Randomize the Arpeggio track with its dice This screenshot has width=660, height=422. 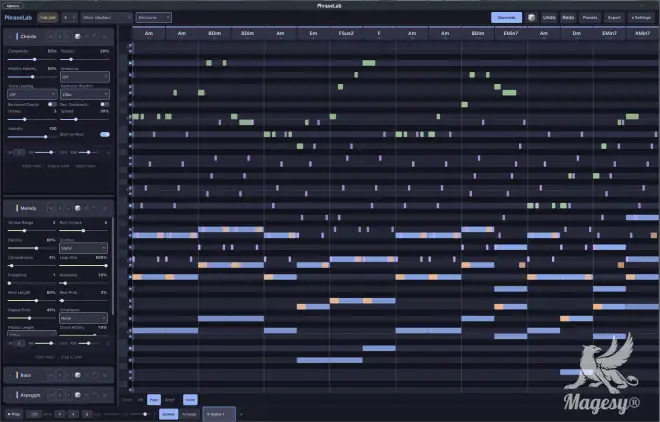click(x=77, y=395)
